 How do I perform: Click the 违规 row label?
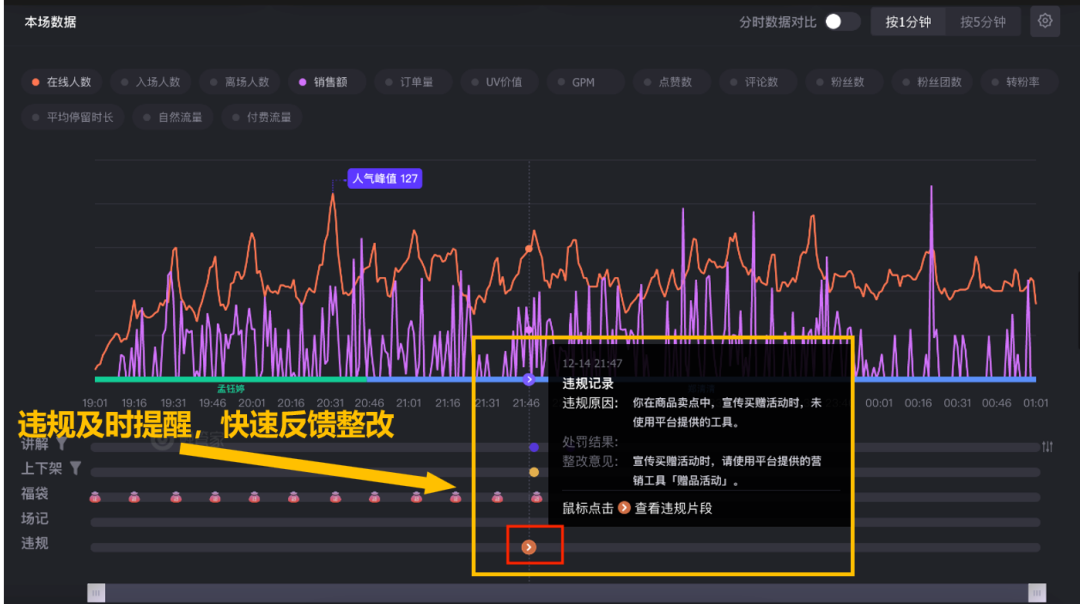34,543
